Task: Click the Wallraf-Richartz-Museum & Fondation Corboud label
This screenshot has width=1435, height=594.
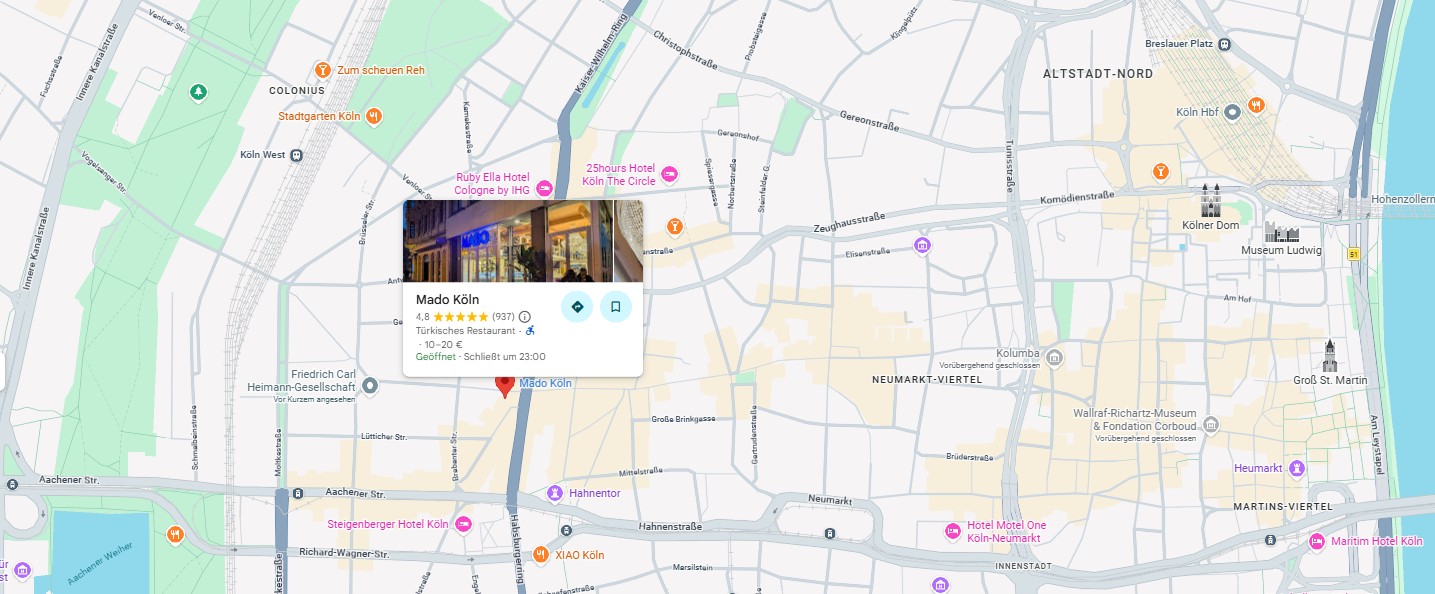Action: (1134, 419)
